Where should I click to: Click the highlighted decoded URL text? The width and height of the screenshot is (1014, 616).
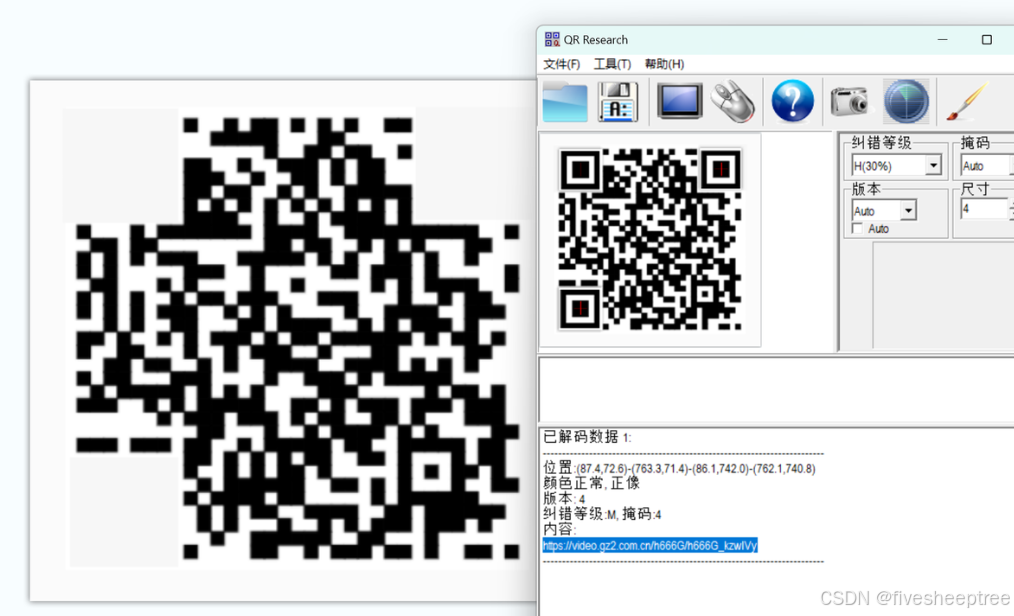point(650,546)
